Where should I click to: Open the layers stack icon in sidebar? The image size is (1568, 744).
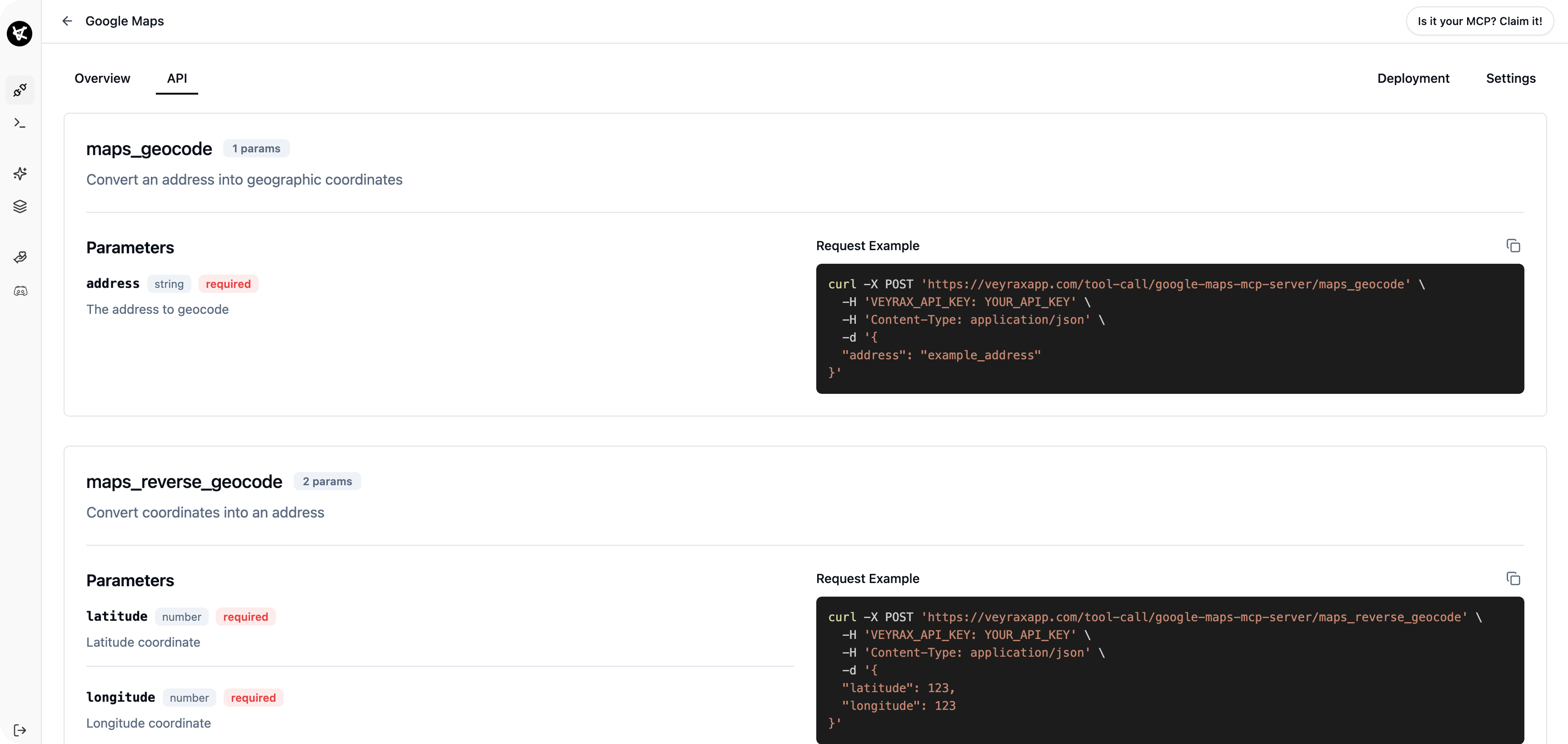click(x=20, y=206)
